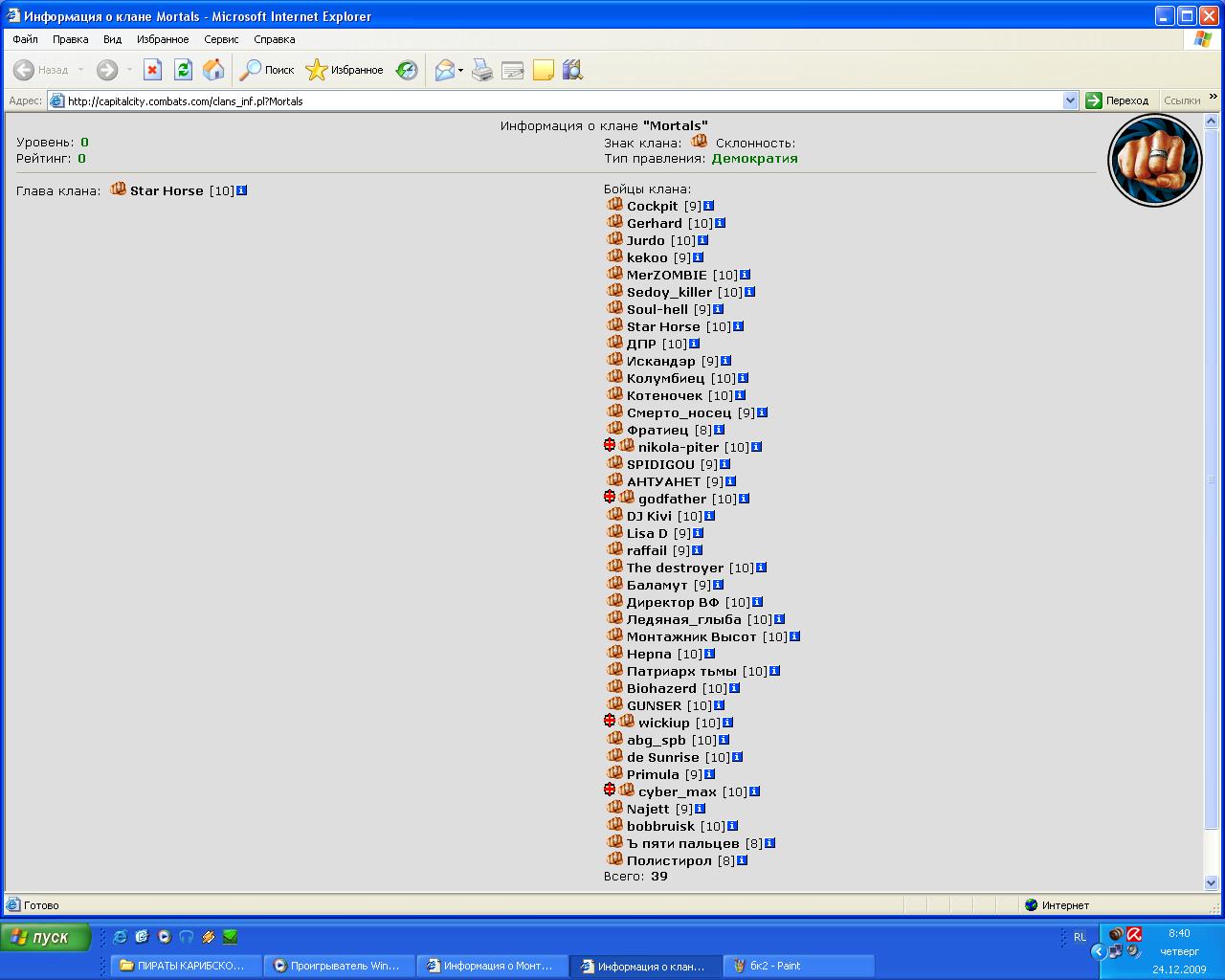Expand Mail button dropdown arrow
The width and height of the screenshot is (1225, 980).
pos(460,70)
